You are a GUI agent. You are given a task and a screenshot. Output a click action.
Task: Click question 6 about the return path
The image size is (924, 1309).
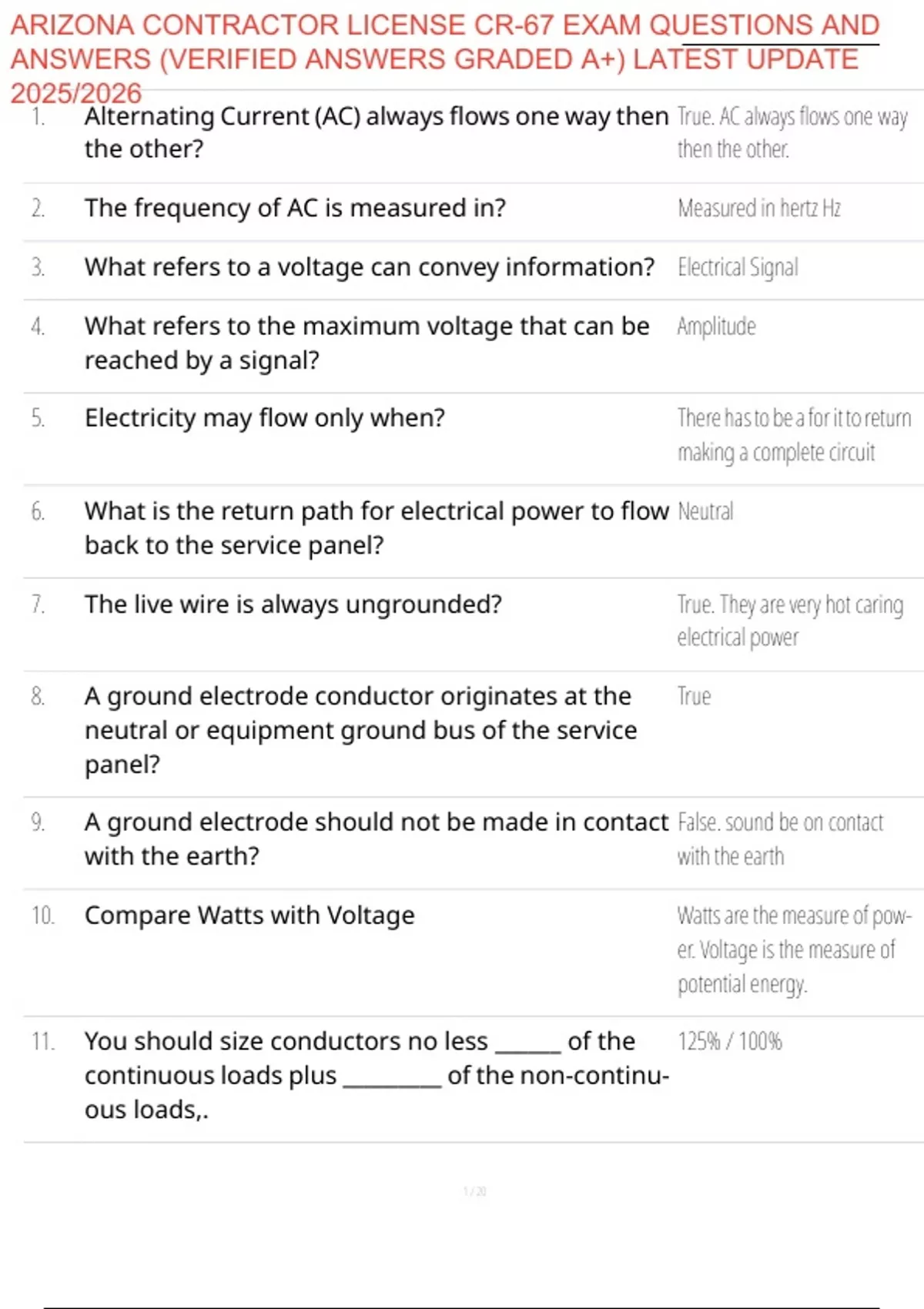[376, 527]
